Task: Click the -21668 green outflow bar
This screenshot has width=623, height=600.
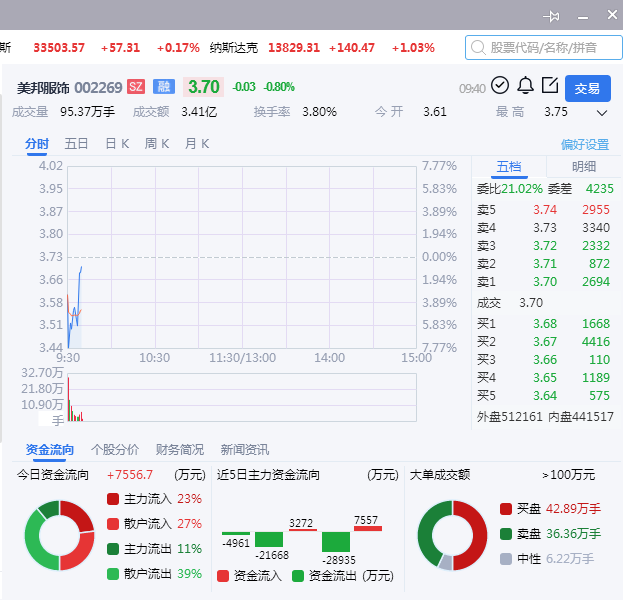Action: click(269, 540)
